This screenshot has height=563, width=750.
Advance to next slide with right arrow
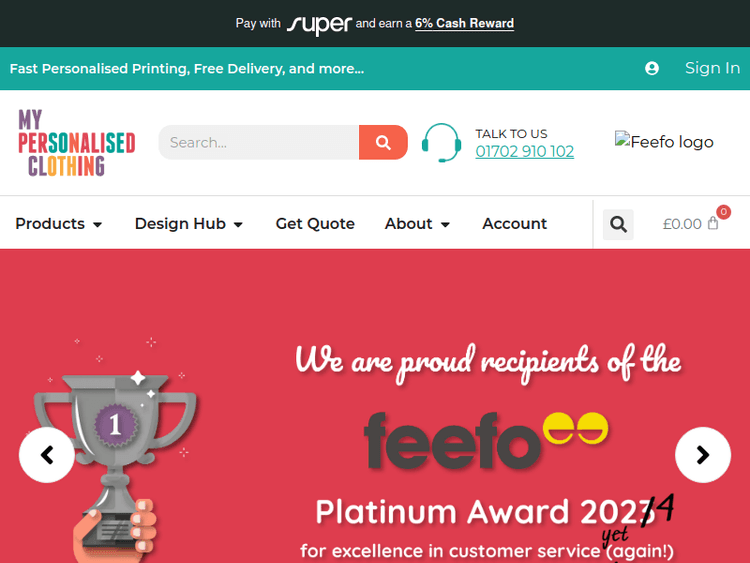702,455
